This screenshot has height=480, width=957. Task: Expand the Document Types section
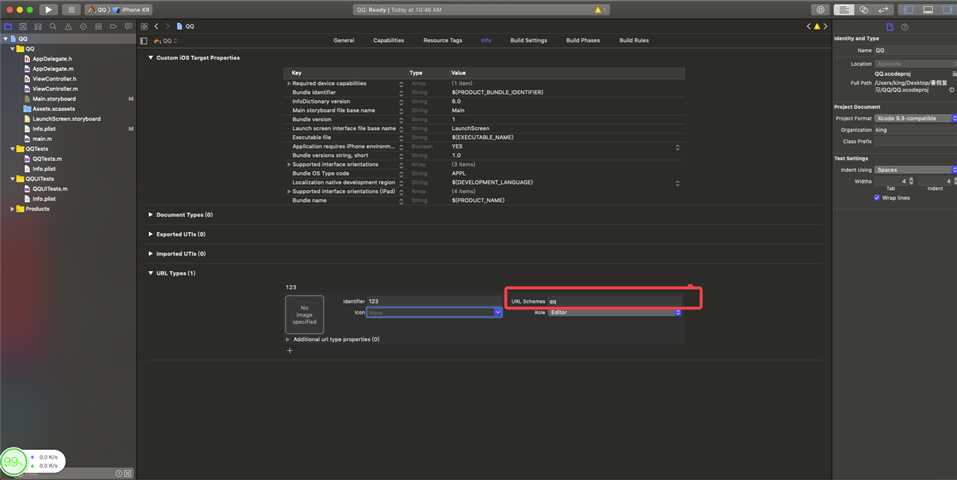pos(151,215)
